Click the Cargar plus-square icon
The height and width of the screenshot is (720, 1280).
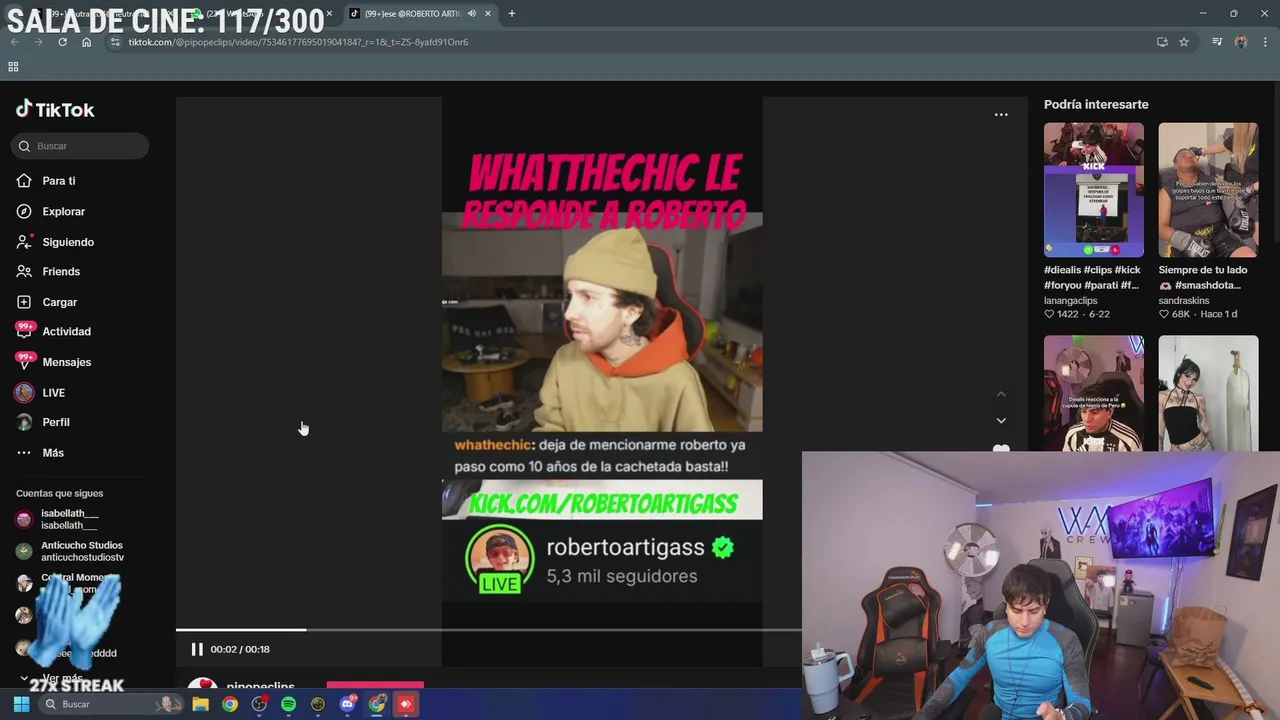click(x=24, y=302)
